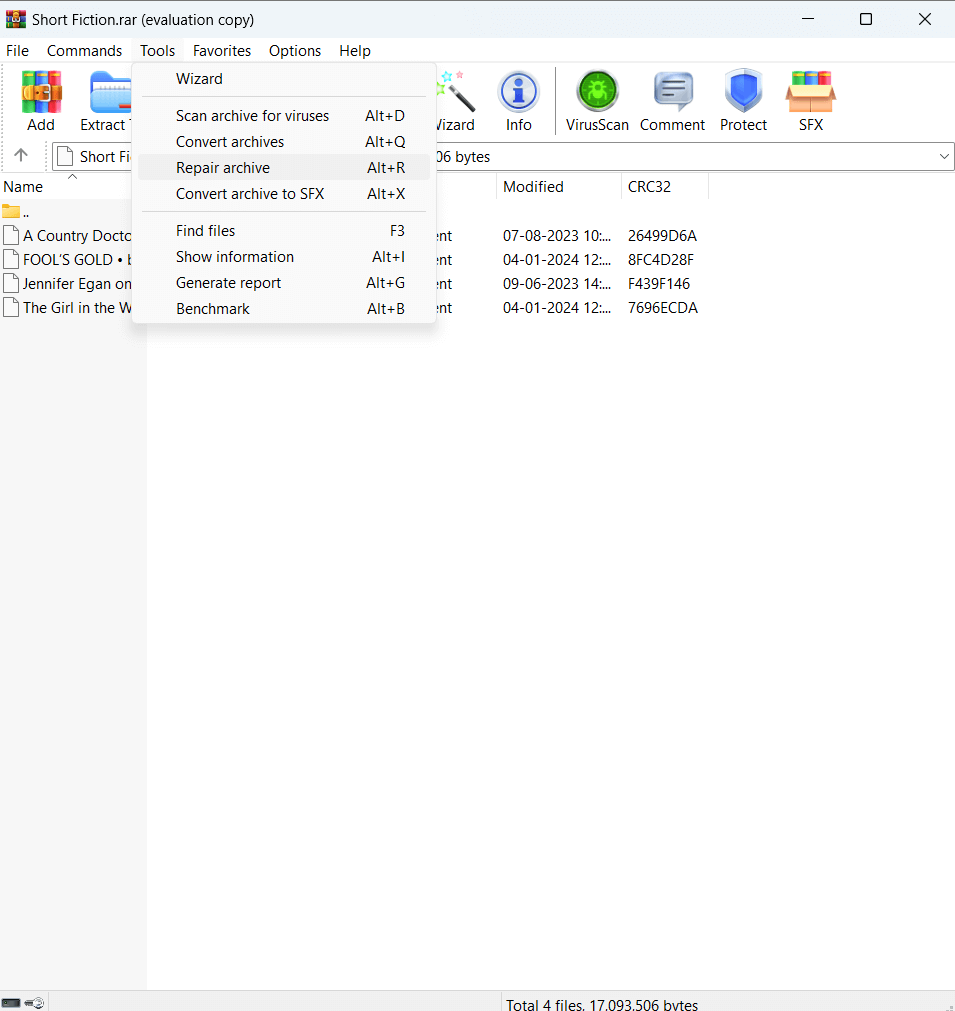Screen dimensions: 955x1011
Task: Click the disk drive status bar icon
Action: click(x=11, y=1003)
